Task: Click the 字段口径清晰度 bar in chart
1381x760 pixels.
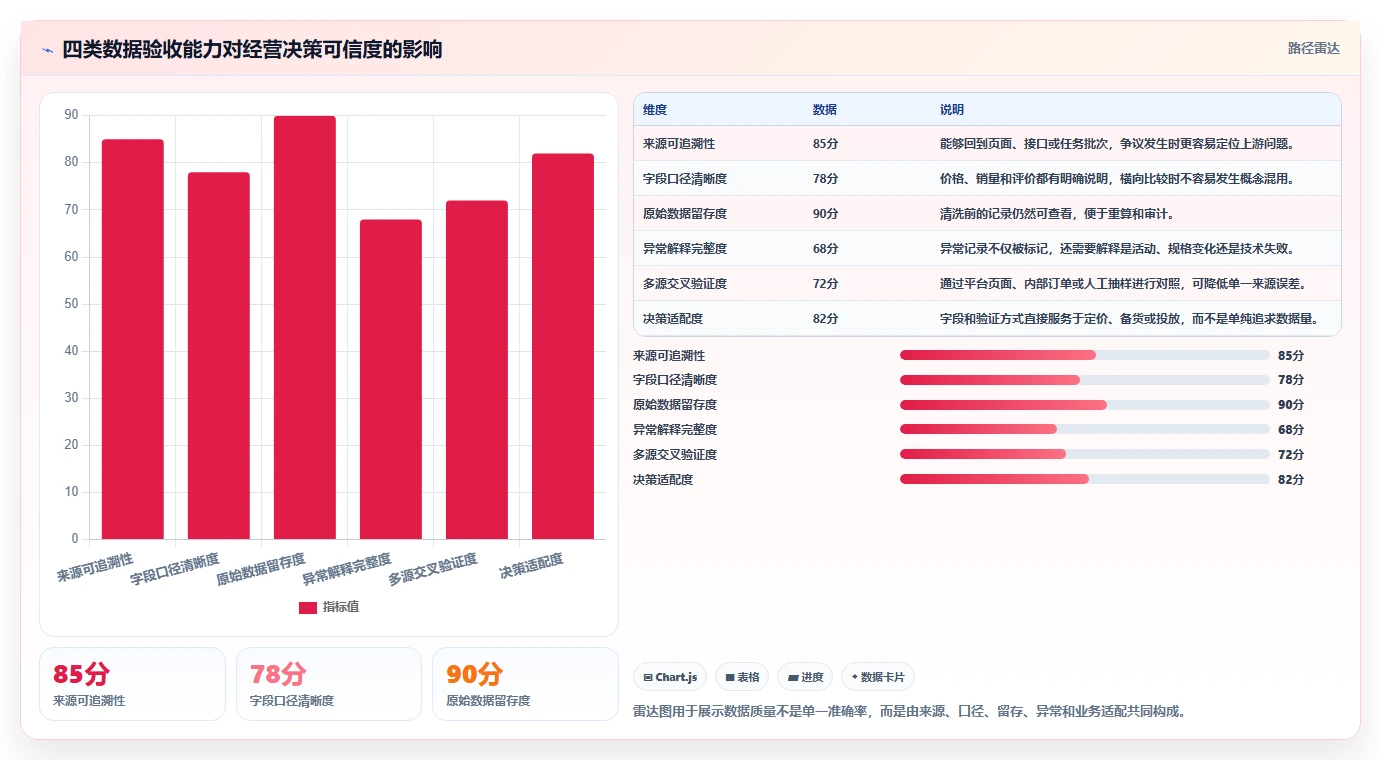Action: [x=219, y=356]
